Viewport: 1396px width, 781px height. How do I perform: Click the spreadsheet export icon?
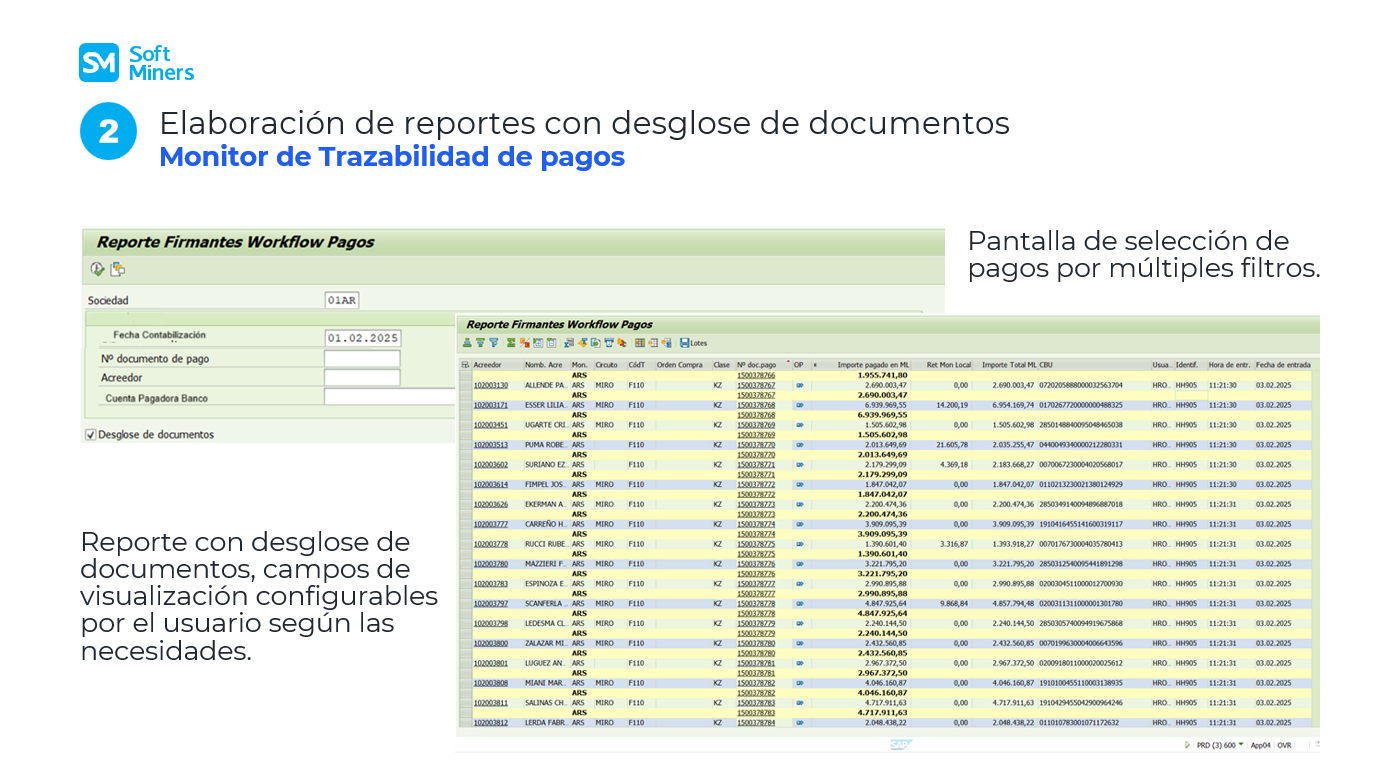click(569, 343)
